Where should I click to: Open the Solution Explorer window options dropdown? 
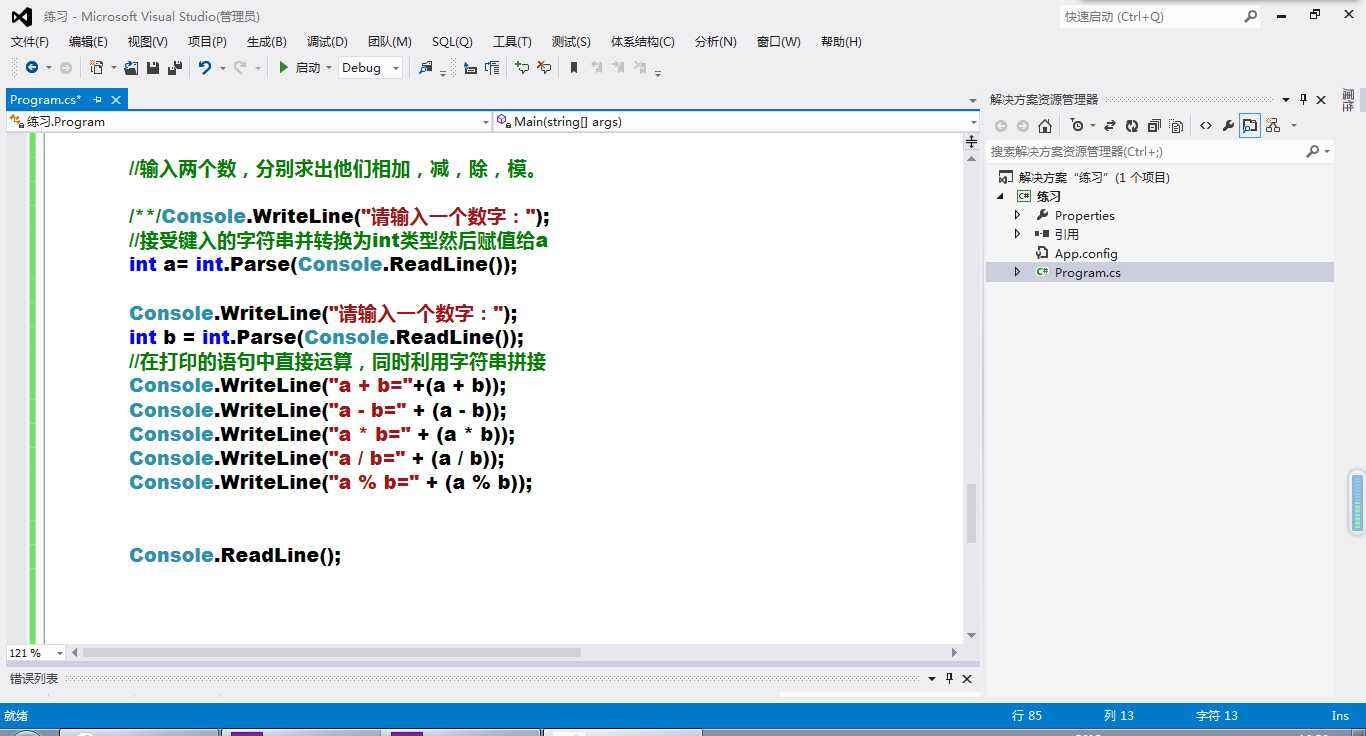pyautogui.click(x=1286, y=99)
